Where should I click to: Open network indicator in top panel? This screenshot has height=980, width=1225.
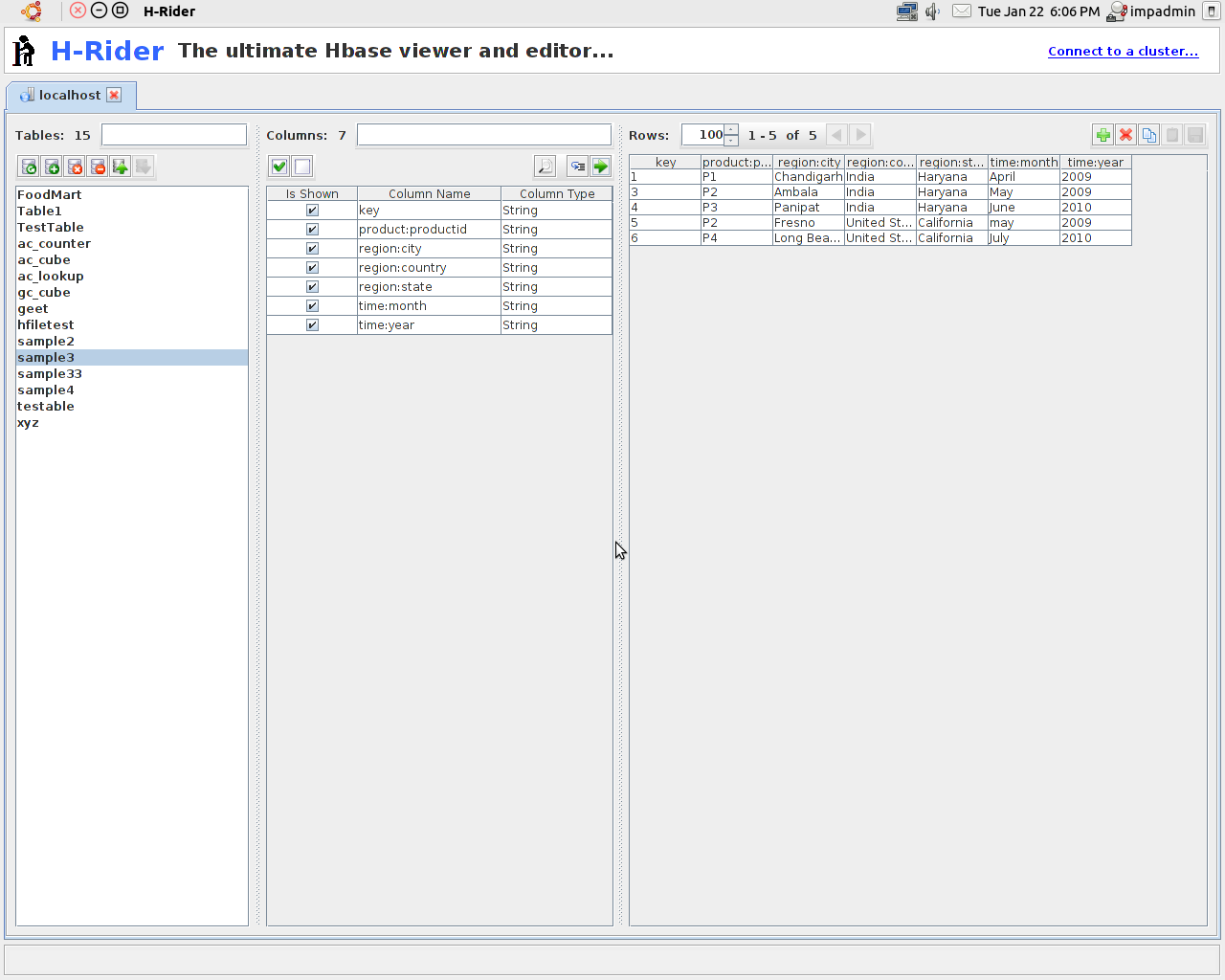click(x=906, y=11)
